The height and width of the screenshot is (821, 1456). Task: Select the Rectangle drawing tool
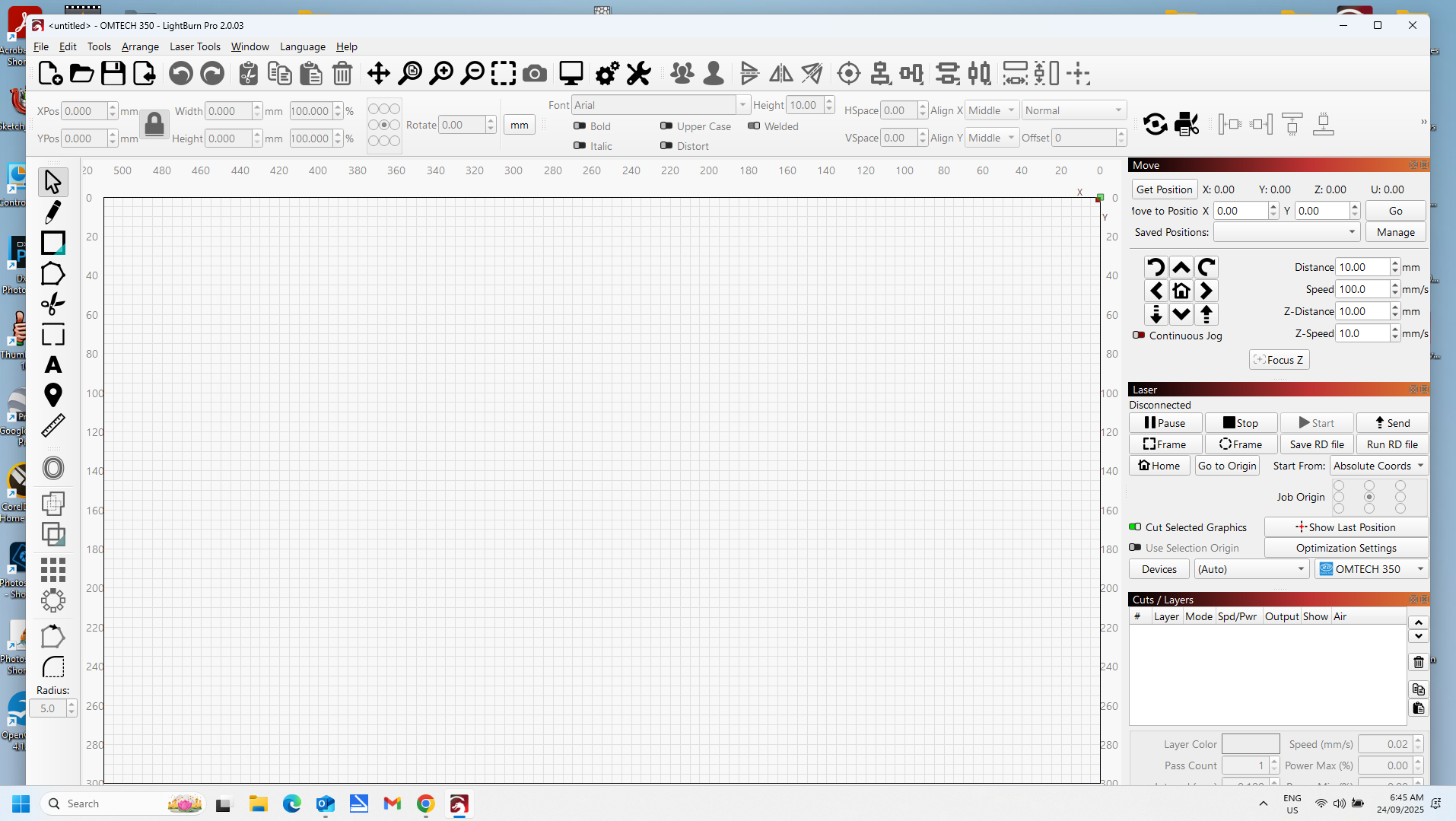tap(52, 243)
